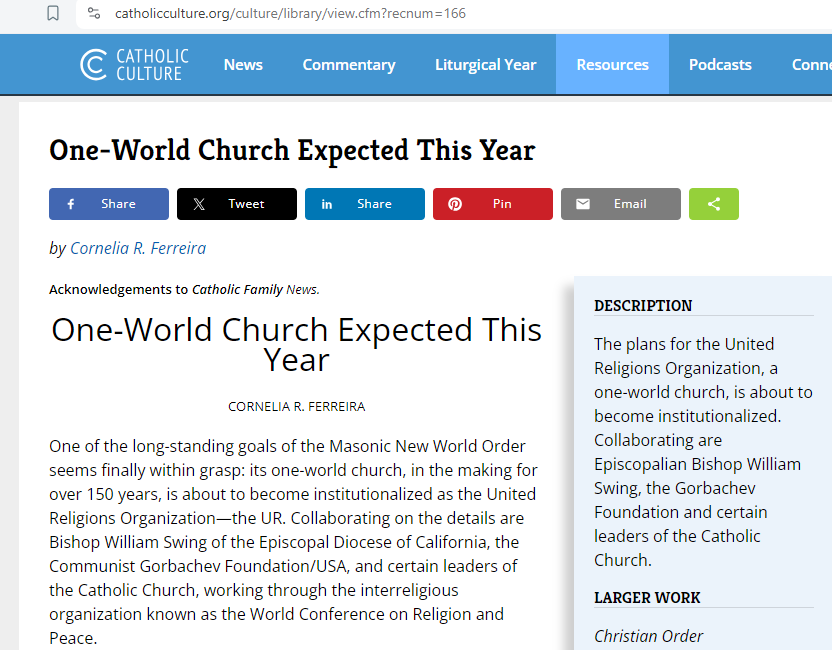The width and height of the screenshot is (832, 650).
Task: Click the main headline One-World Church Expected This Year
Action: click(x=292, y=150)
